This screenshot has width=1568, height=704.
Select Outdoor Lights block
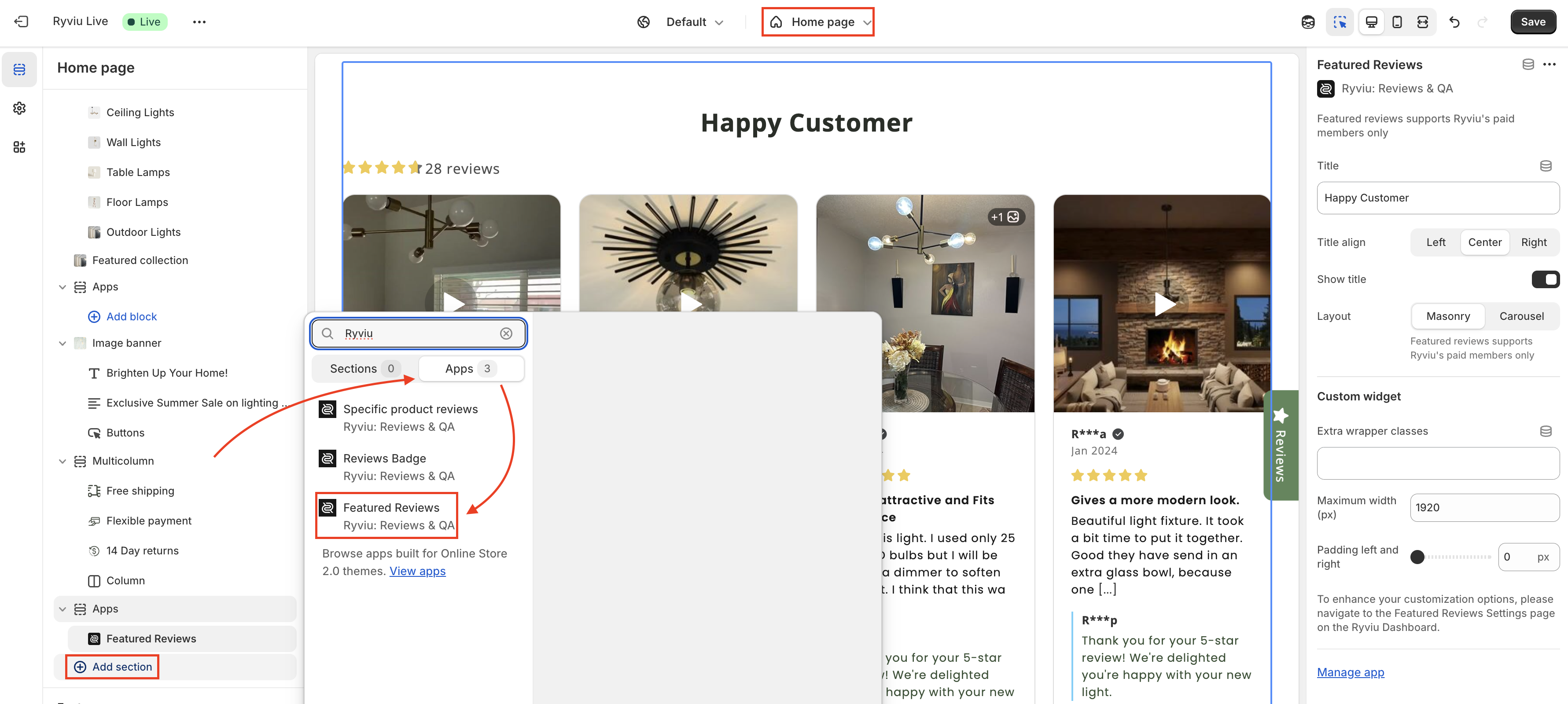143,232
